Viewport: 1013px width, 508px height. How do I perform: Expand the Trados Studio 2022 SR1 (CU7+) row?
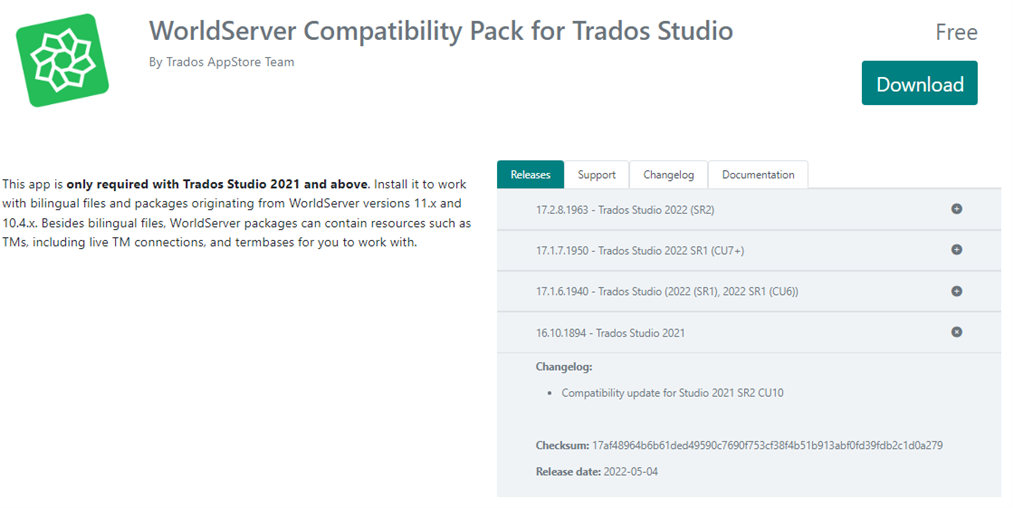(x=749, y=250)
